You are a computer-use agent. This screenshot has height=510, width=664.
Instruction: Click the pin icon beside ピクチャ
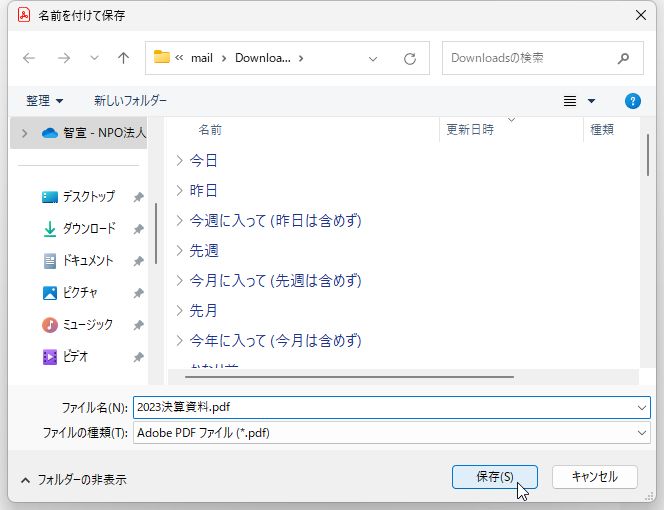(x=138, y=293)
